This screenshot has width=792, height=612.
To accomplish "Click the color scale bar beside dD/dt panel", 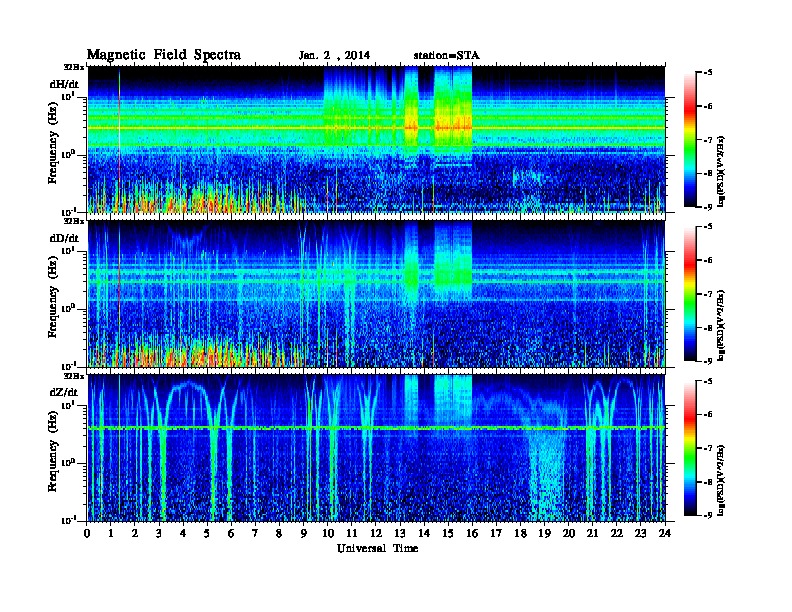I will (x=689, y=294).
